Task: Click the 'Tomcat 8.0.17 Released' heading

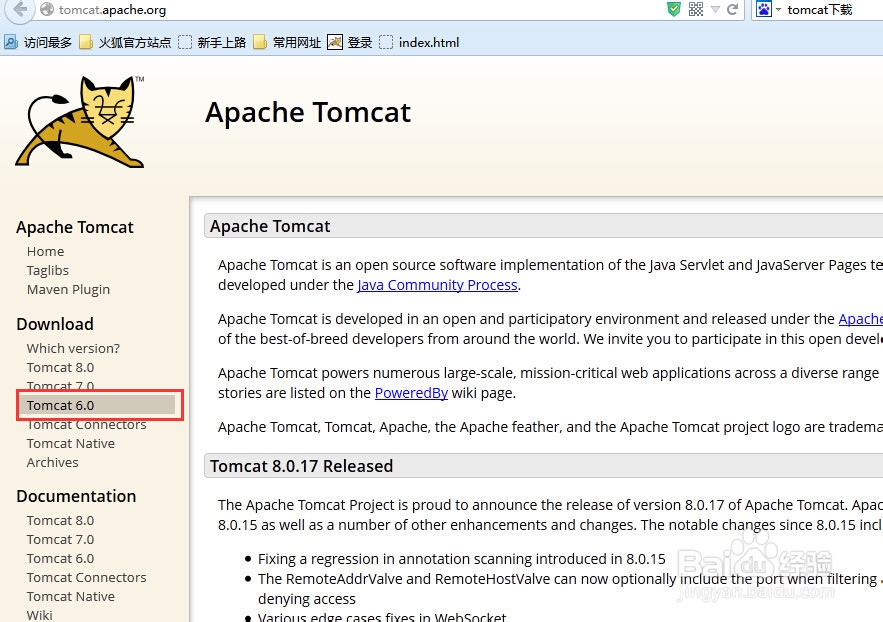Action: [301, 466]
